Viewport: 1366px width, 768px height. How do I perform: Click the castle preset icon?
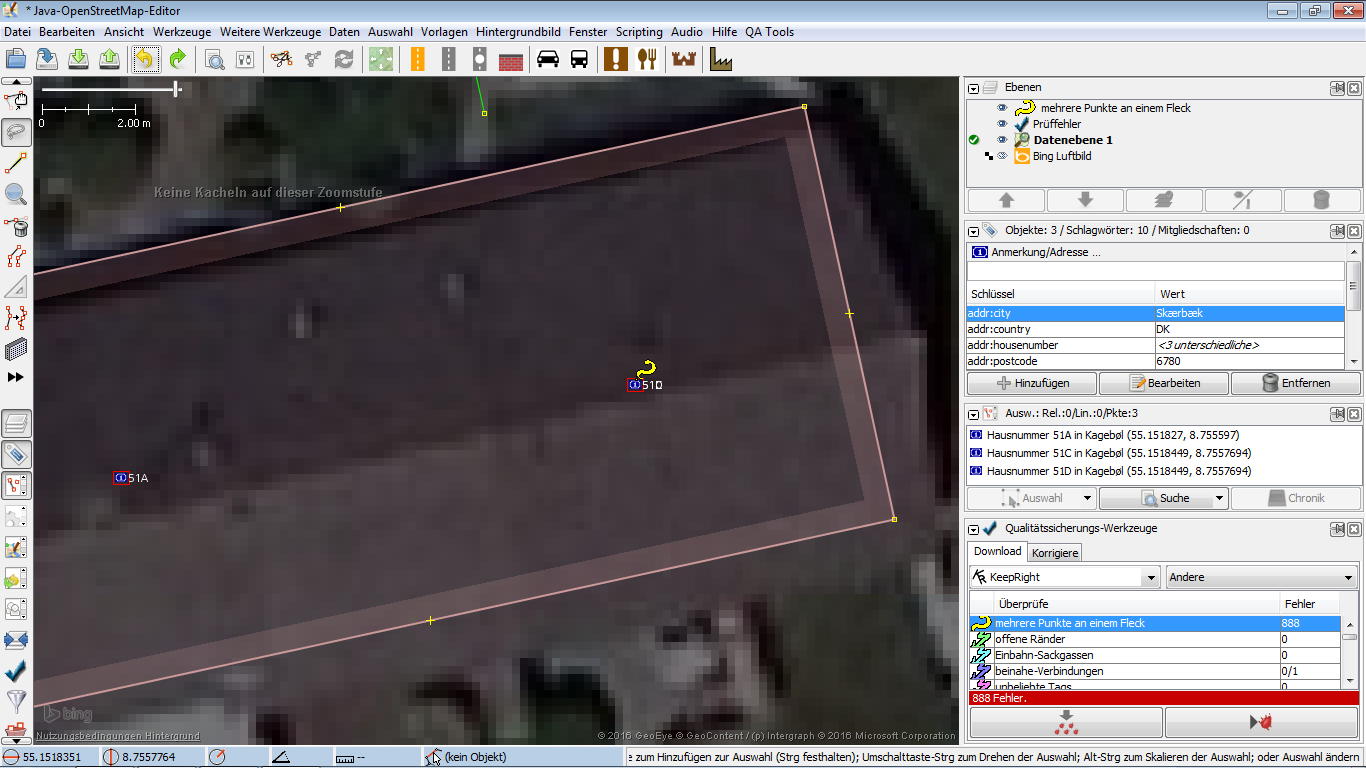click(x=684, y=59)
